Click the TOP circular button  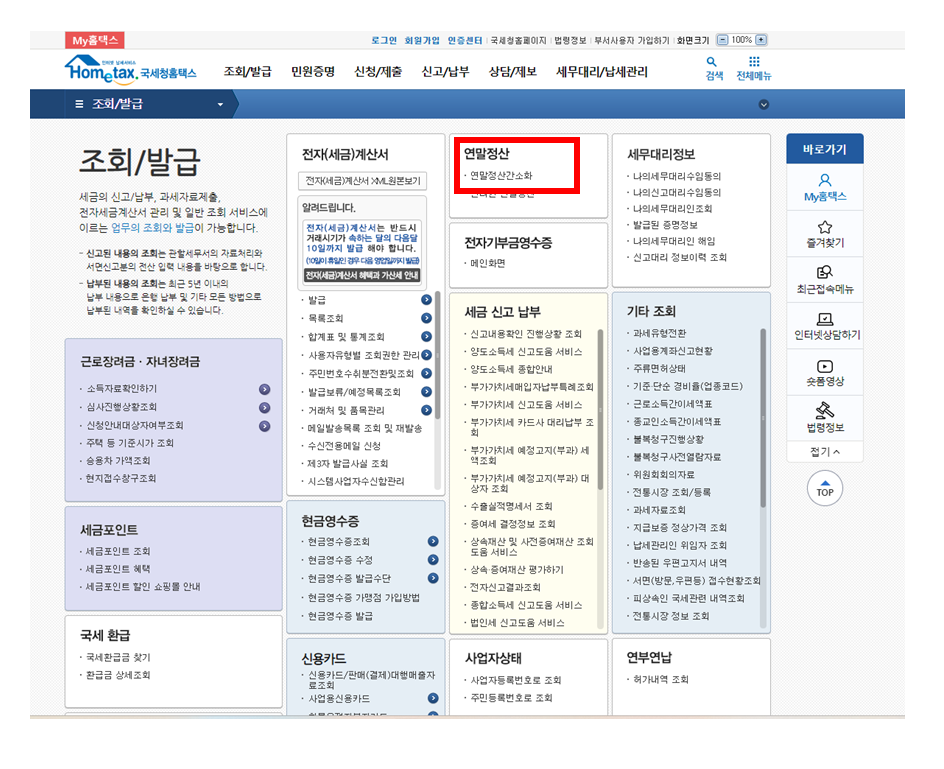pos(826,489)
